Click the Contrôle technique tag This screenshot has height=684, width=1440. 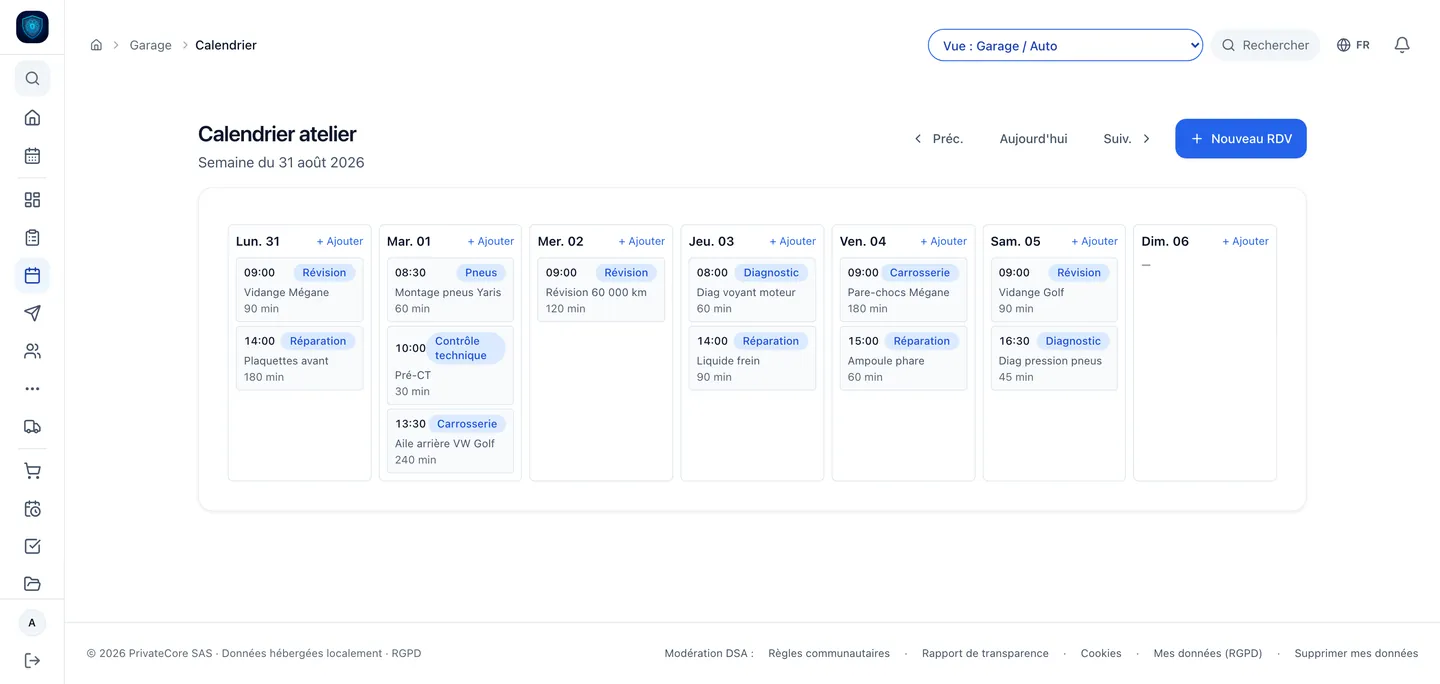(x=466, y=348)
